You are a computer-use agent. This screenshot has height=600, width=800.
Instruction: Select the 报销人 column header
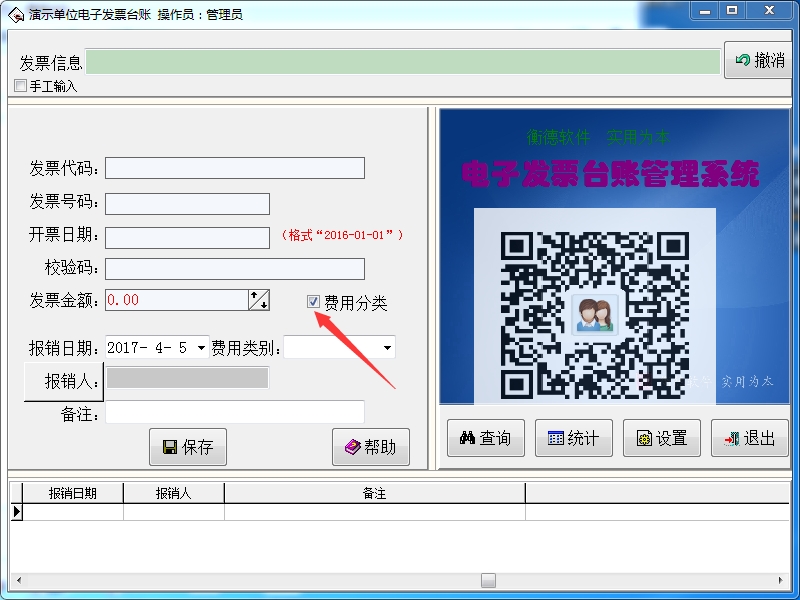click(173, 493)
